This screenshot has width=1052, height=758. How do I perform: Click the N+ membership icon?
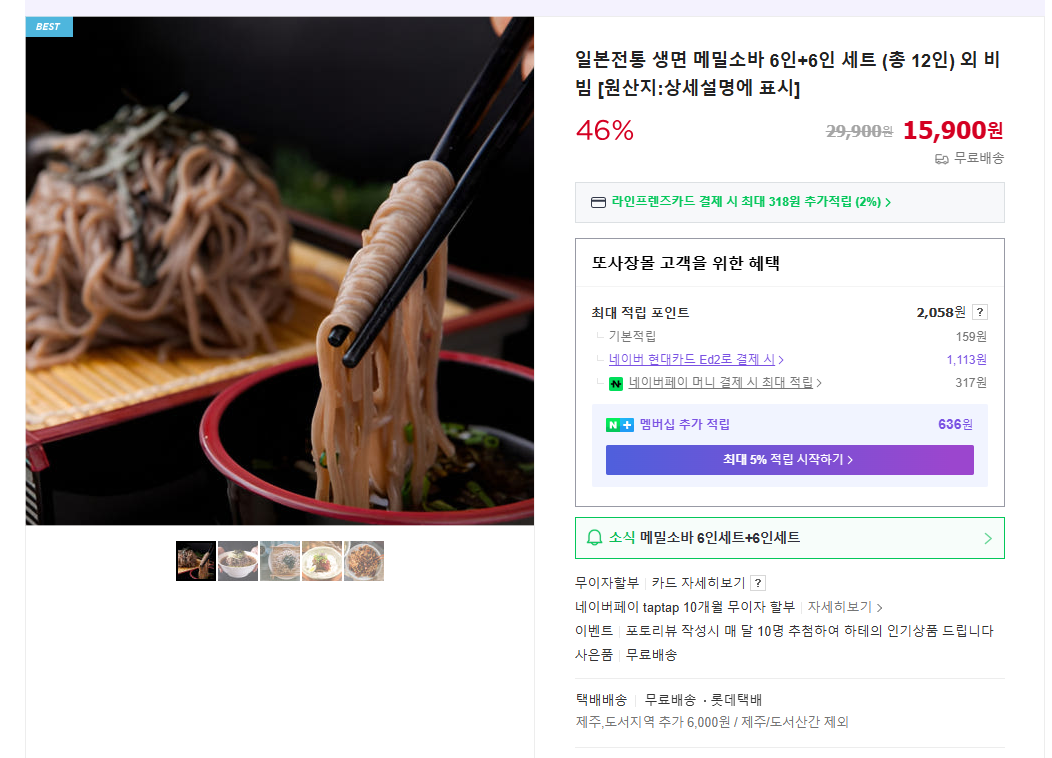pyautogui.click(x=619, y=425)
